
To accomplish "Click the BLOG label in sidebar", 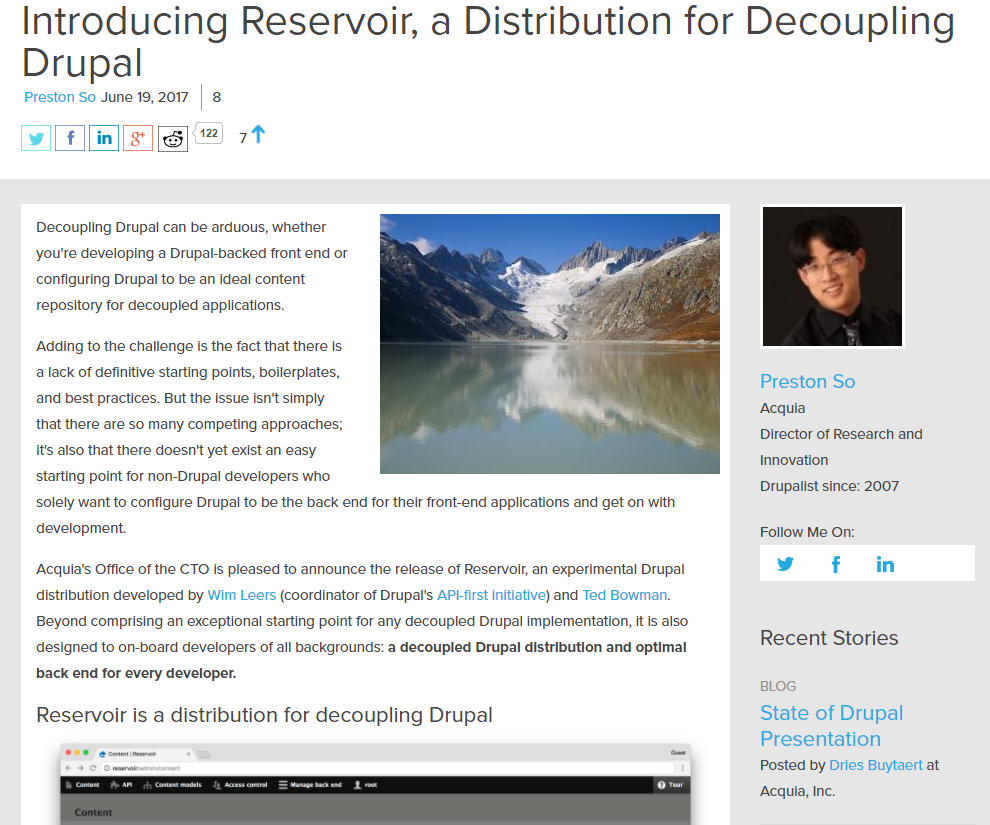I will click(x=778, y=686).
